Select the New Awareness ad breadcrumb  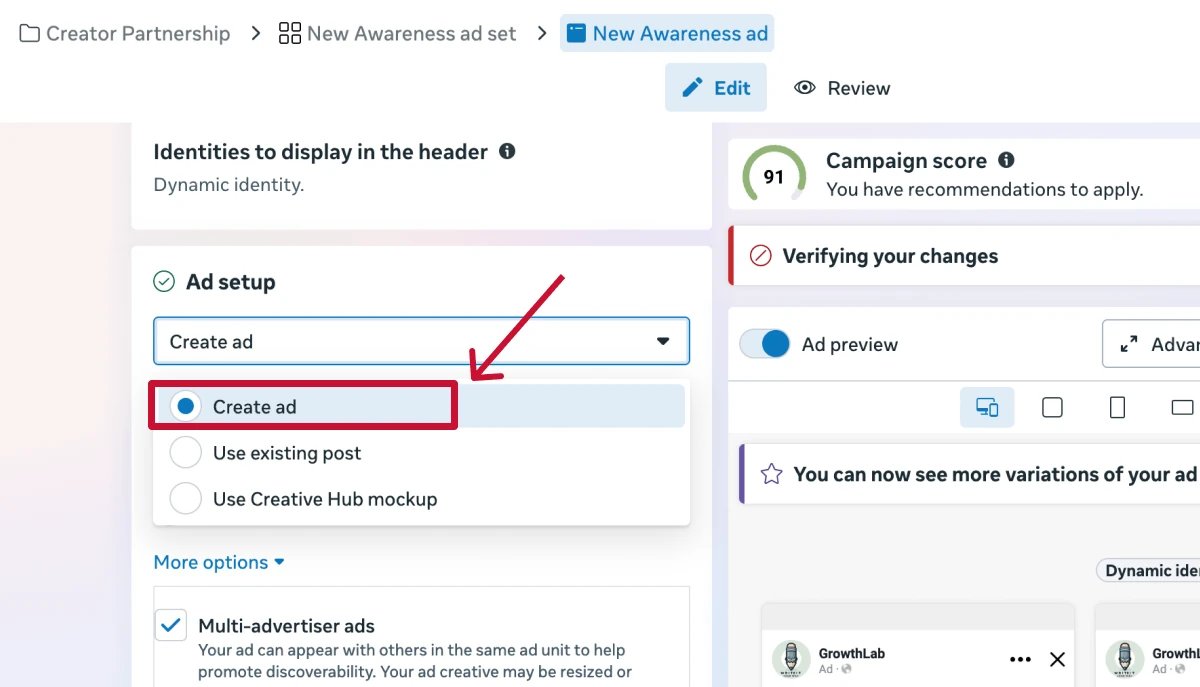coord(667,33)
